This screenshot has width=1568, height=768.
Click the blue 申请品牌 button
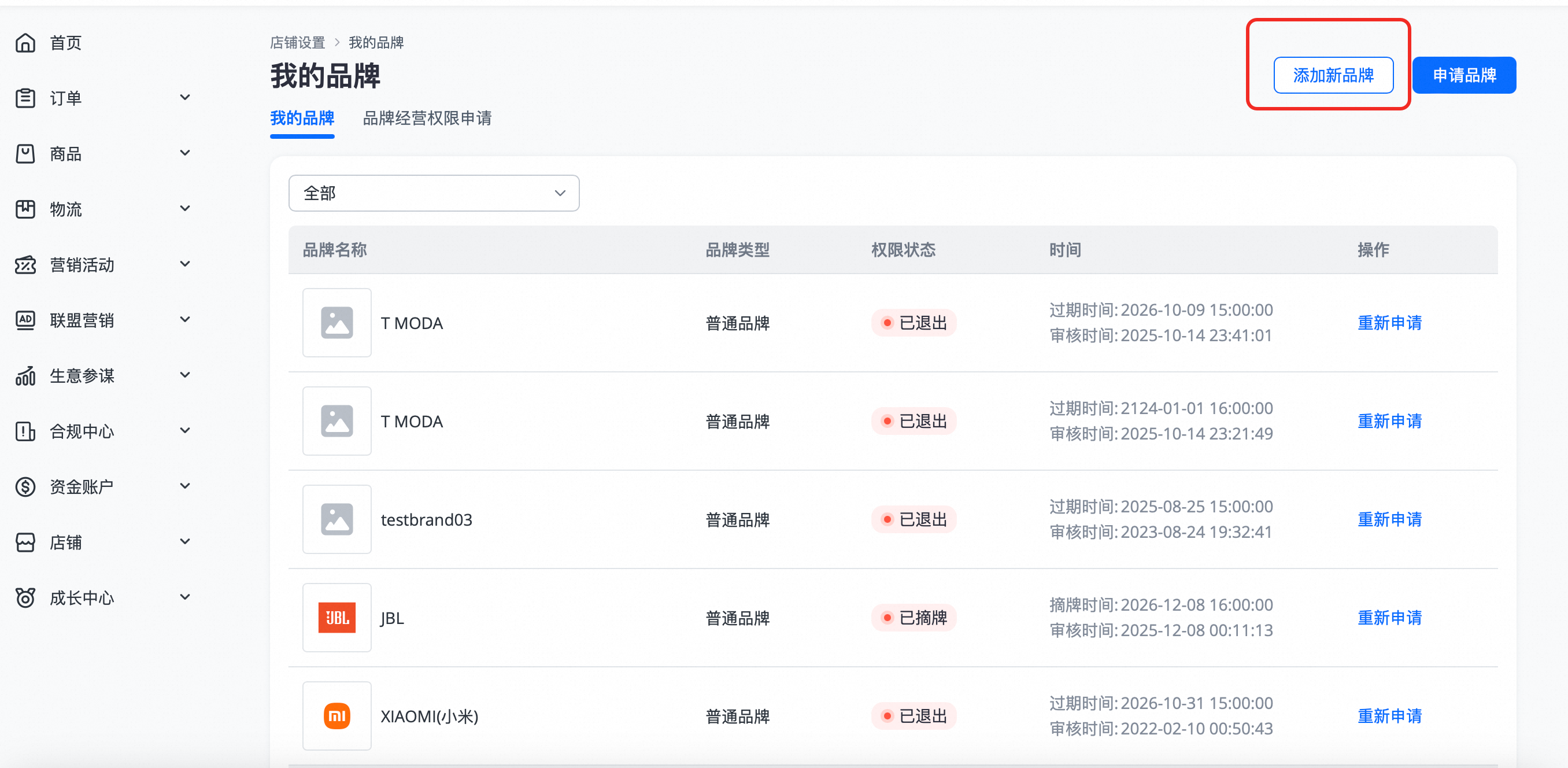coord(1463,76)
